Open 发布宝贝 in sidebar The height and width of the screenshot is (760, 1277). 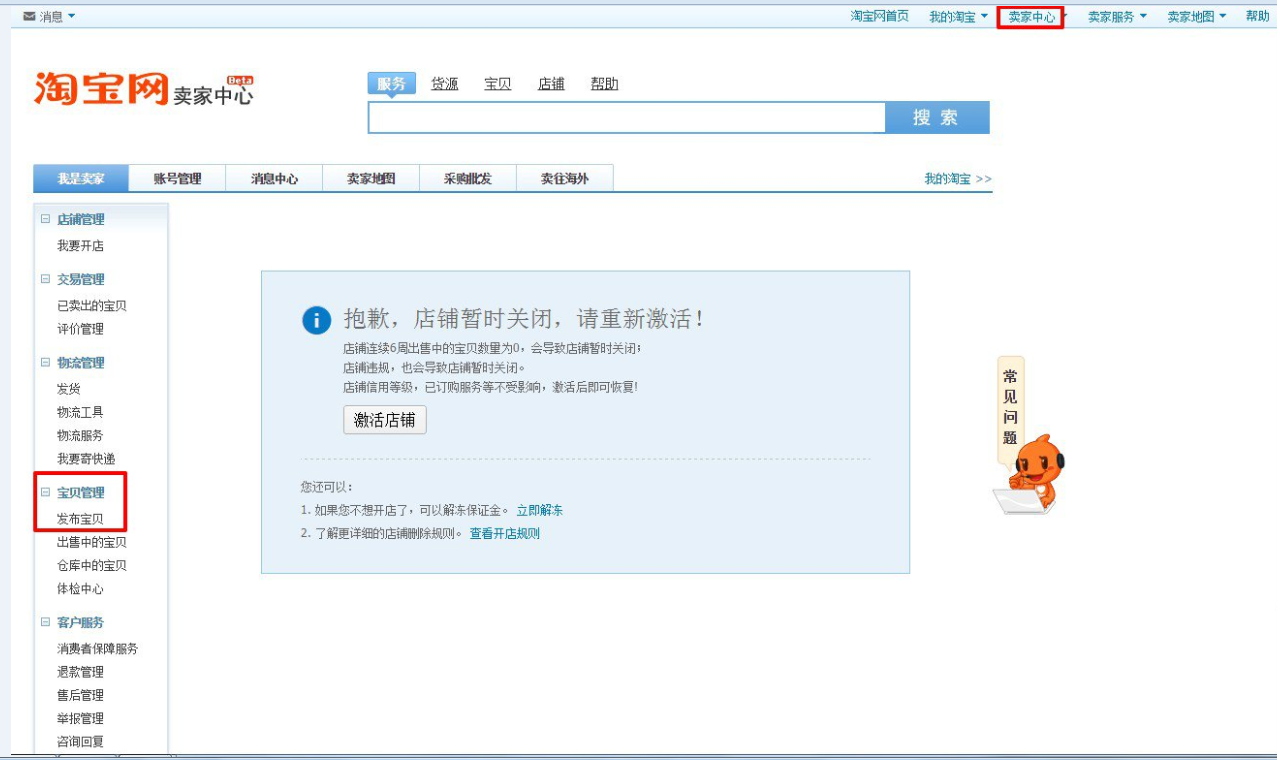tap(80, 519)
